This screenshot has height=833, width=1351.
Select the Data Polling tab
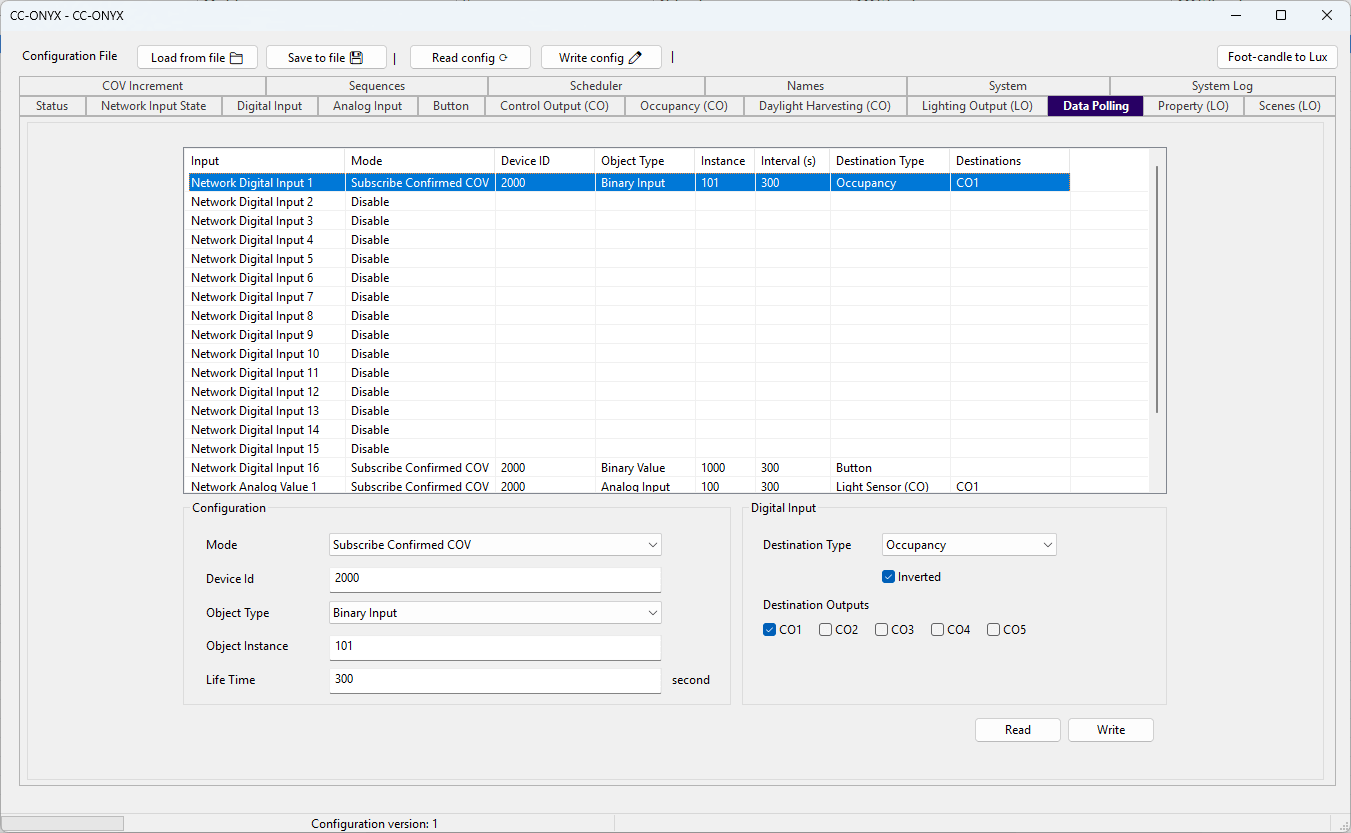click(1096, 106)
